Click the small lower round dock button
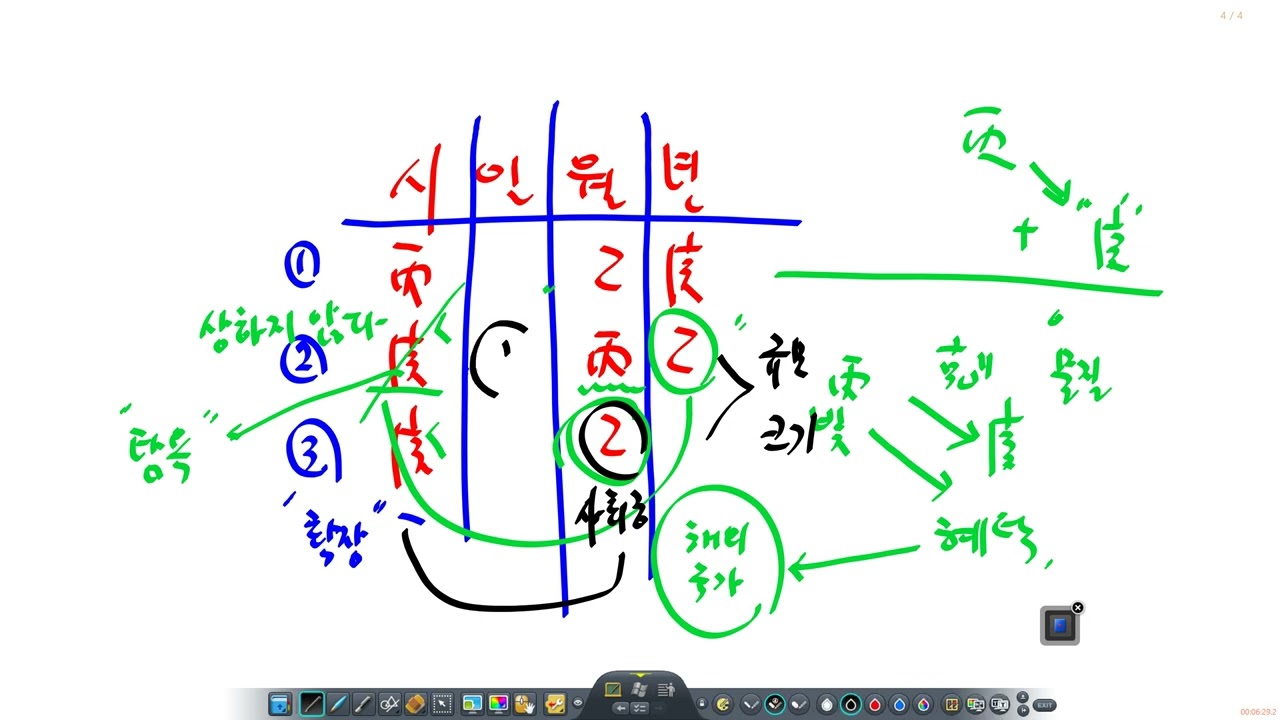This screenshot has width=1280, height=720. 1023,710
